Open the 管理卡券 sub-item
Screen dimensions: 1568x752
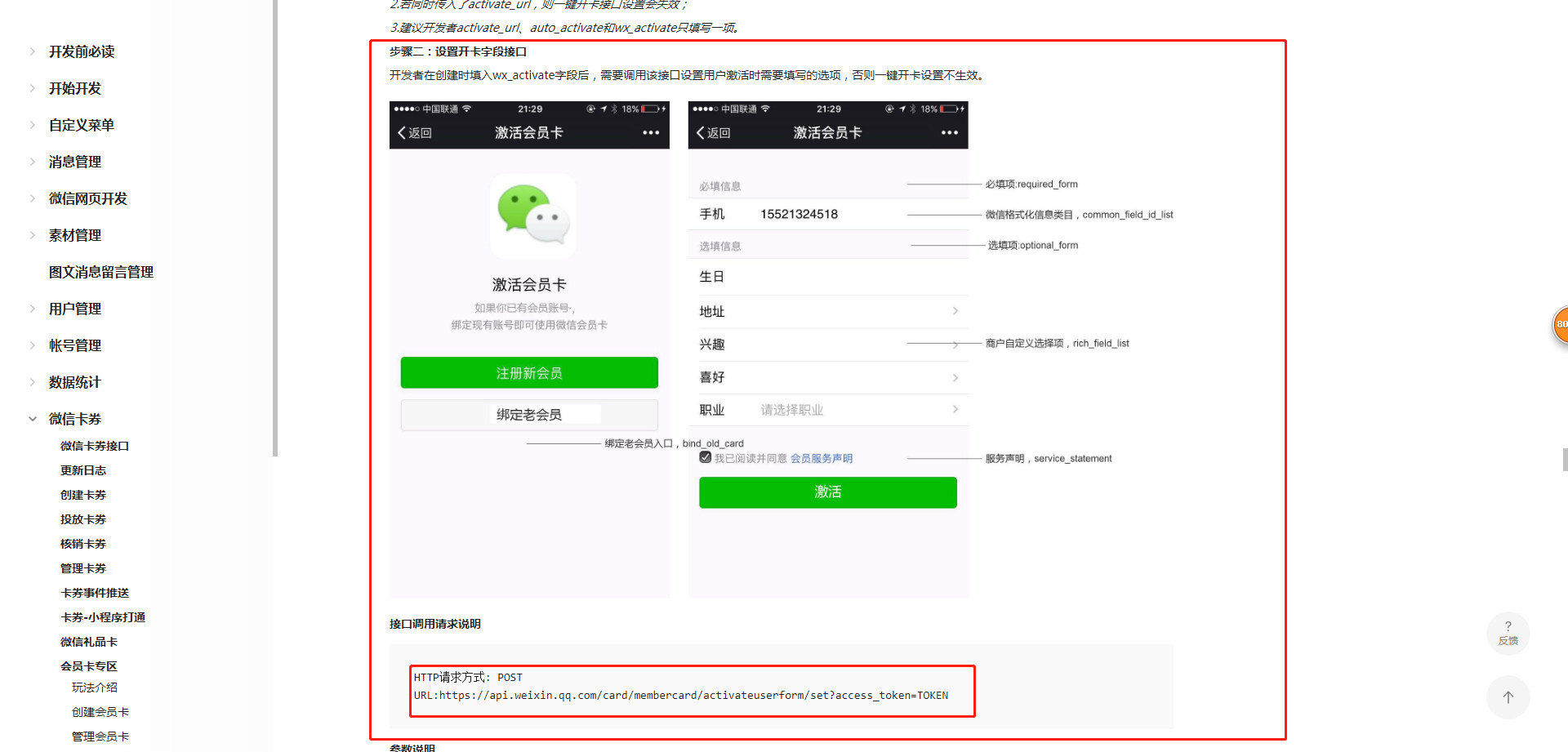point(83,568)
